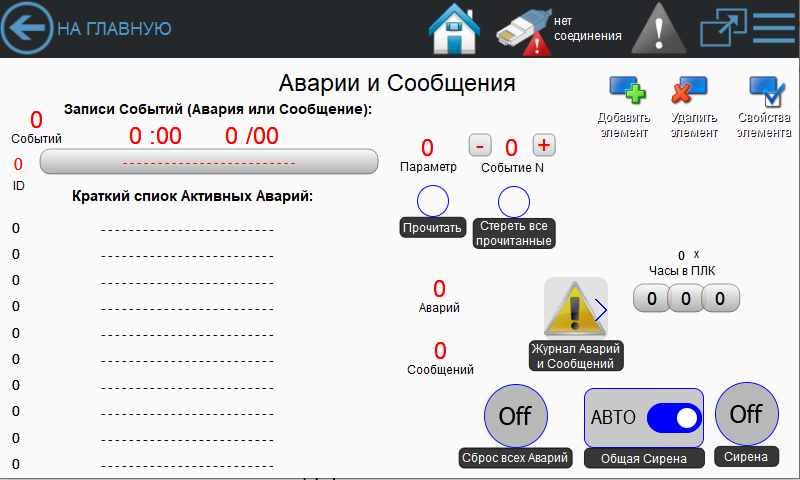Click the network connection status icon
The height and width of the screenshot is (480, 800).
tap(524, 30)
